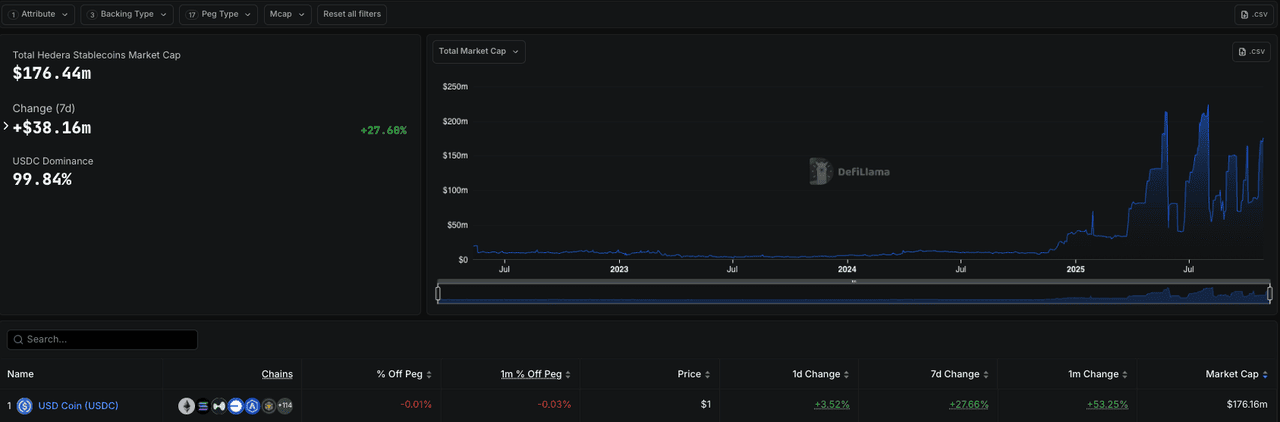1280x422 pixels.
Task: Open the Mcap filter menu
Action: coord(287,14)
